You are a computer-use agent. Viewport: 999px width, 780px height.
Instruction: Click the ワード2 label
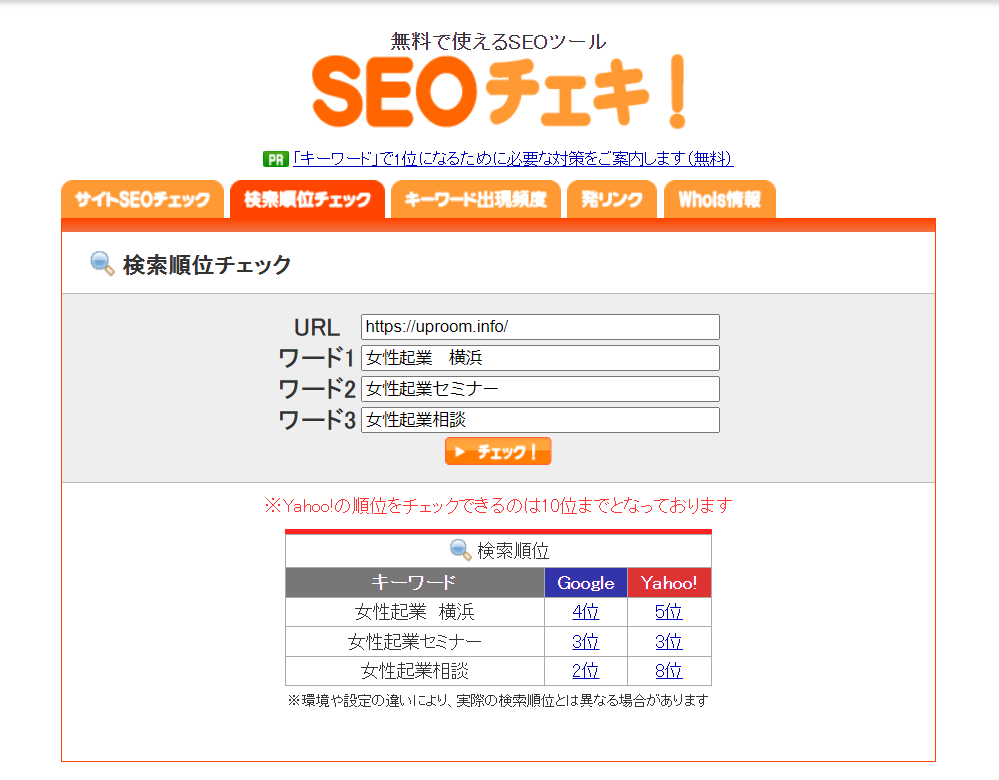(x=316, y=389)
